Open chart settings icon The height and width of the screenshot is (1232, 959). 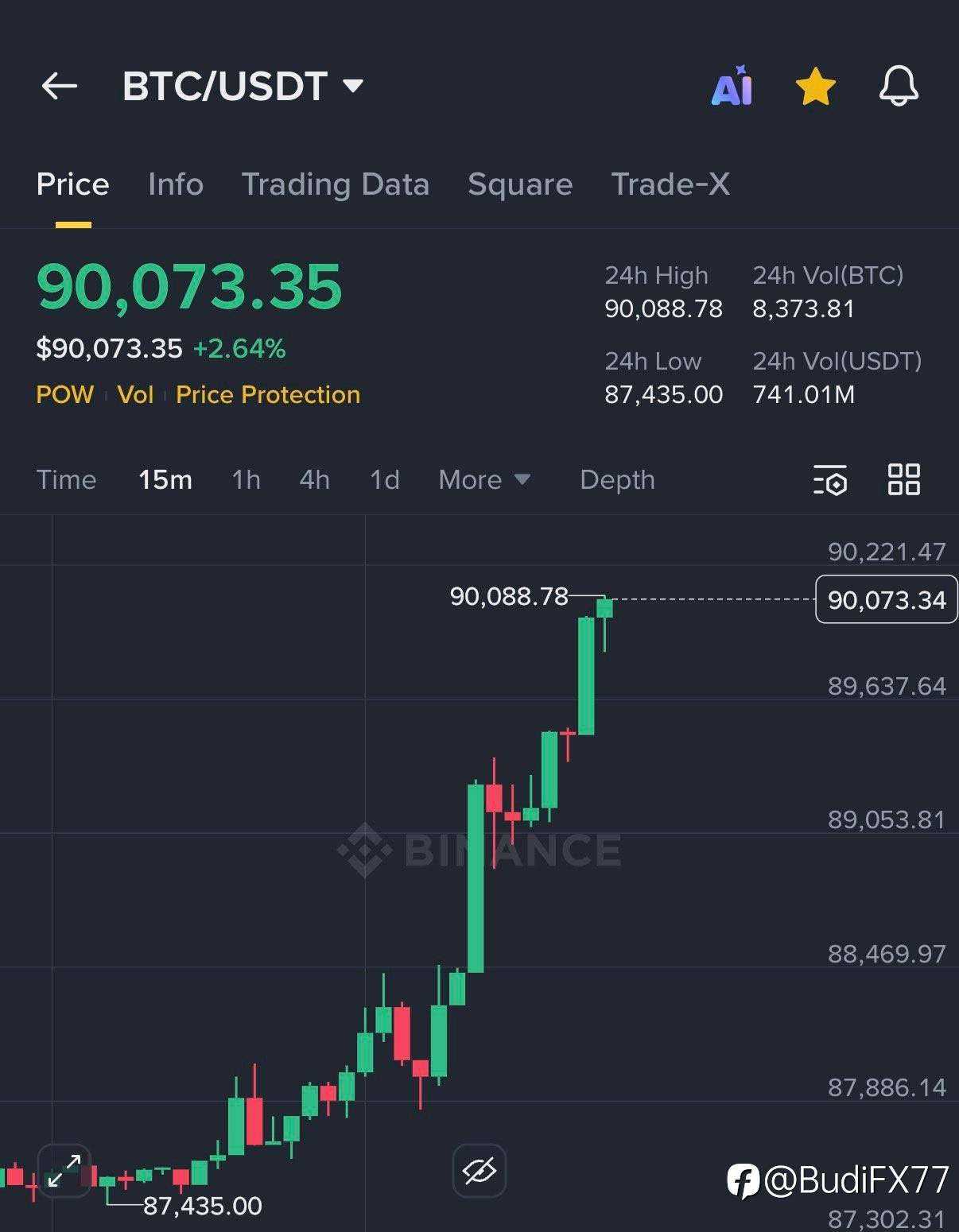click(x=829, y=480)
